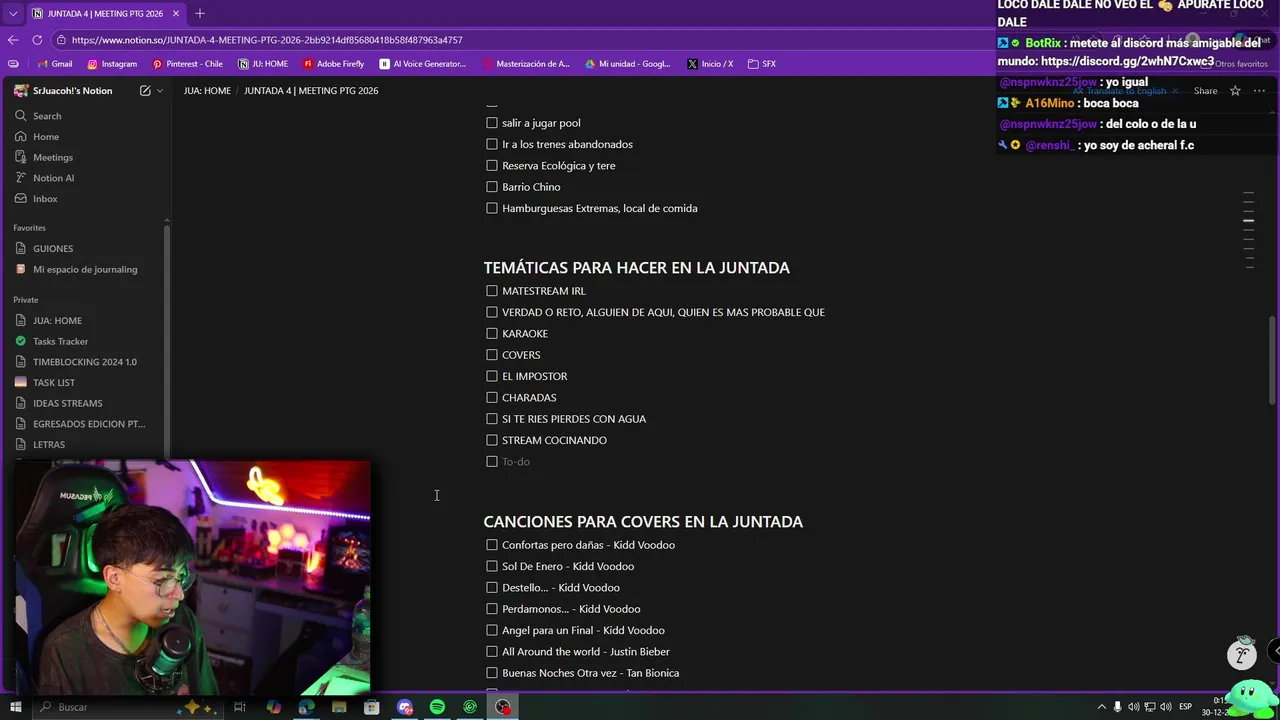
Task: Select the JUNTADA 4 browser tab
Action: (x=106, y=14)
